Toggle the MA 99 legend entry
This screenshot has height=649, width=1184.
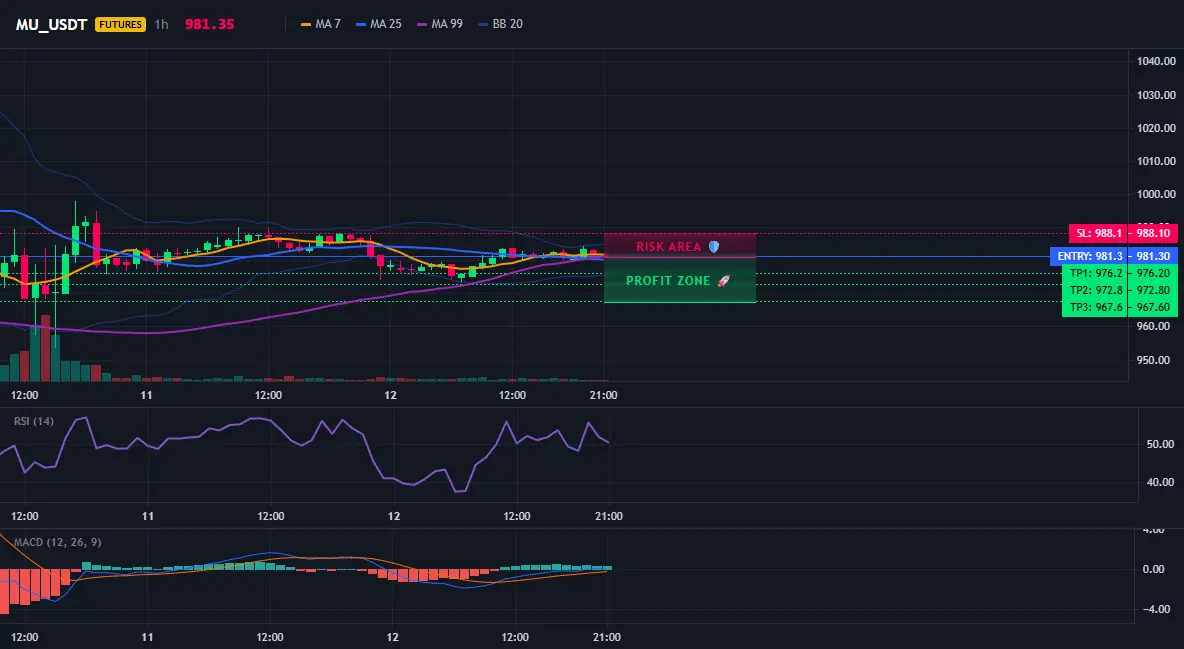(x=440, y=24)
